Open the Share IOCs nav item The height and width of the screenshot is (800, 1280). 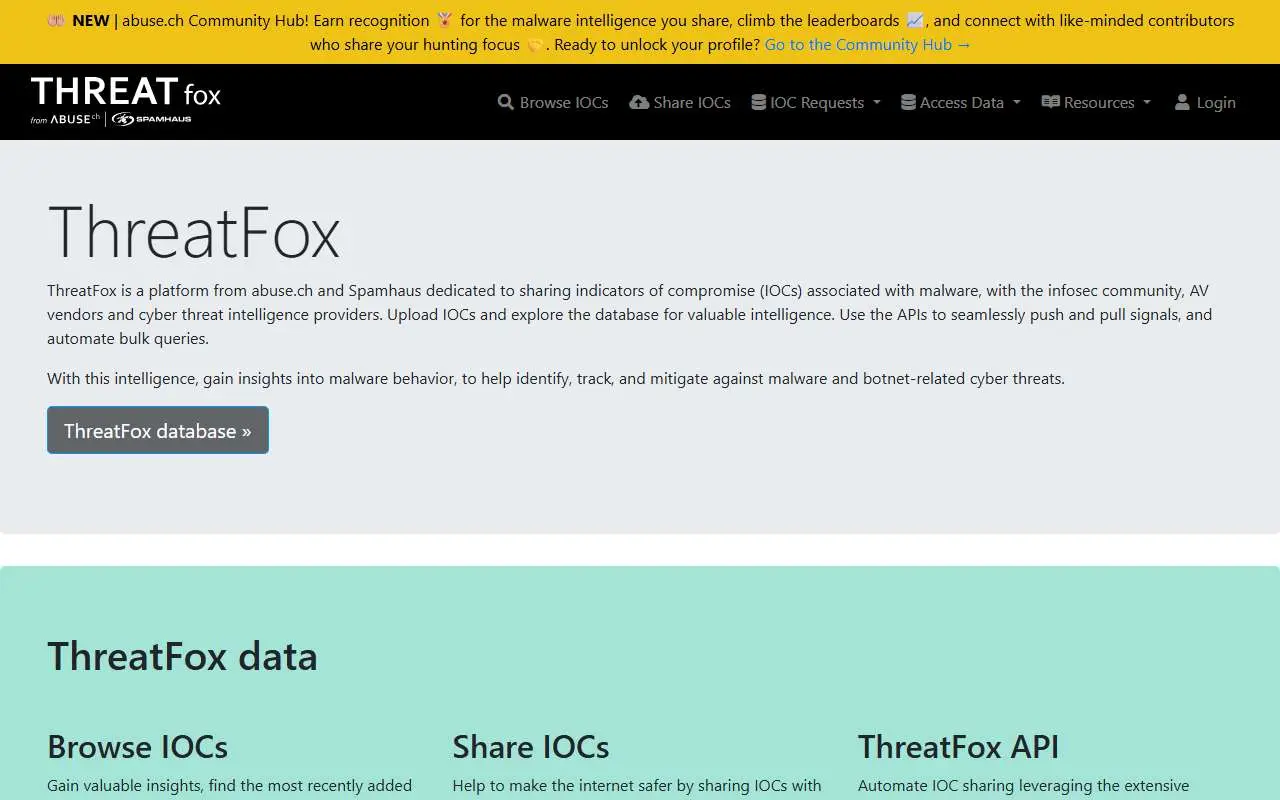coord(680,102)
